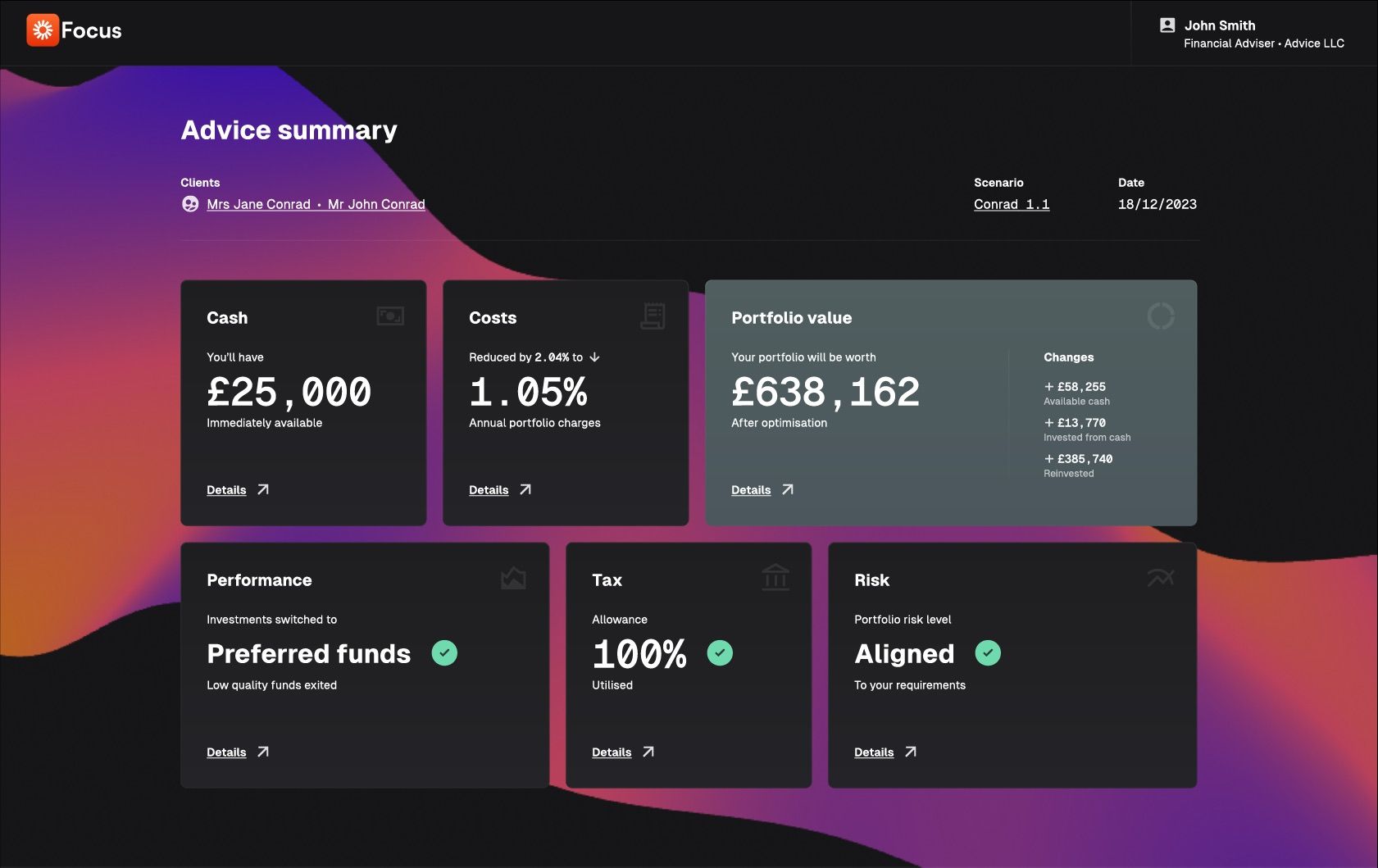Click the Focus logo icon

click(43, 30)
